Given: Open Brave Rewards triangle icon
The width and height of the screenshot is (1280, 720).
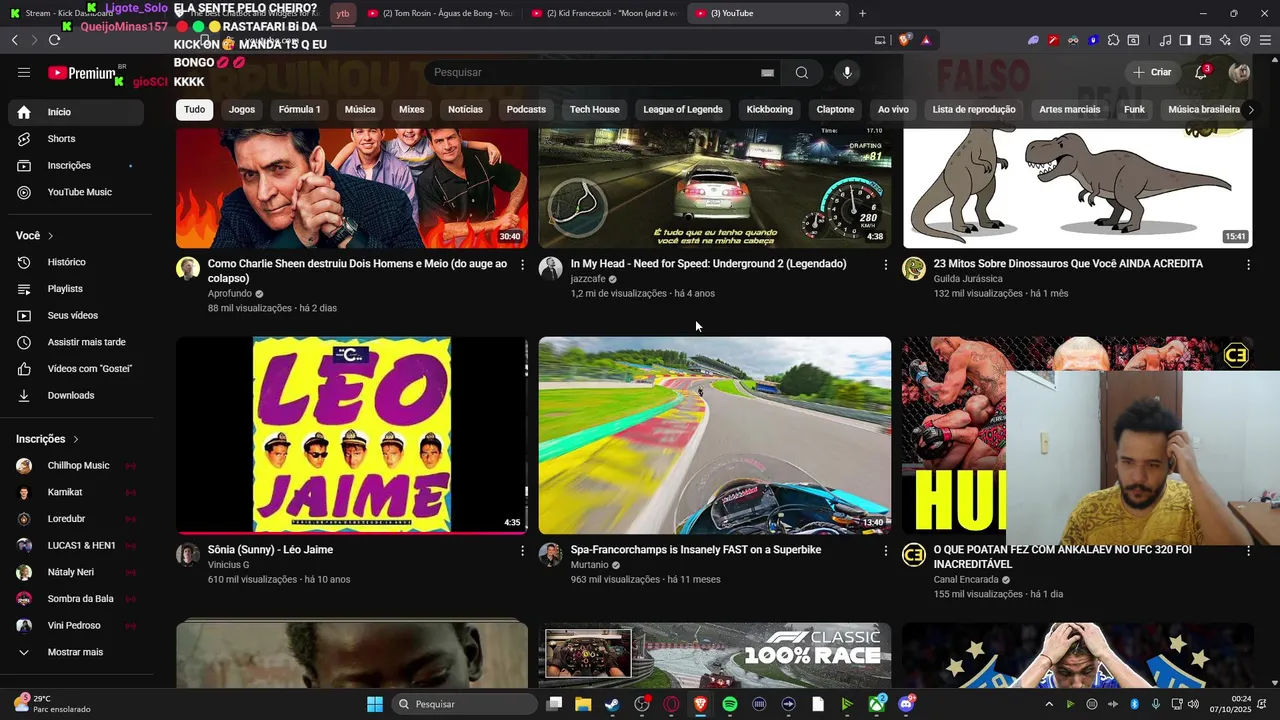Looking at the screenshot, I should tap(926, 40).
